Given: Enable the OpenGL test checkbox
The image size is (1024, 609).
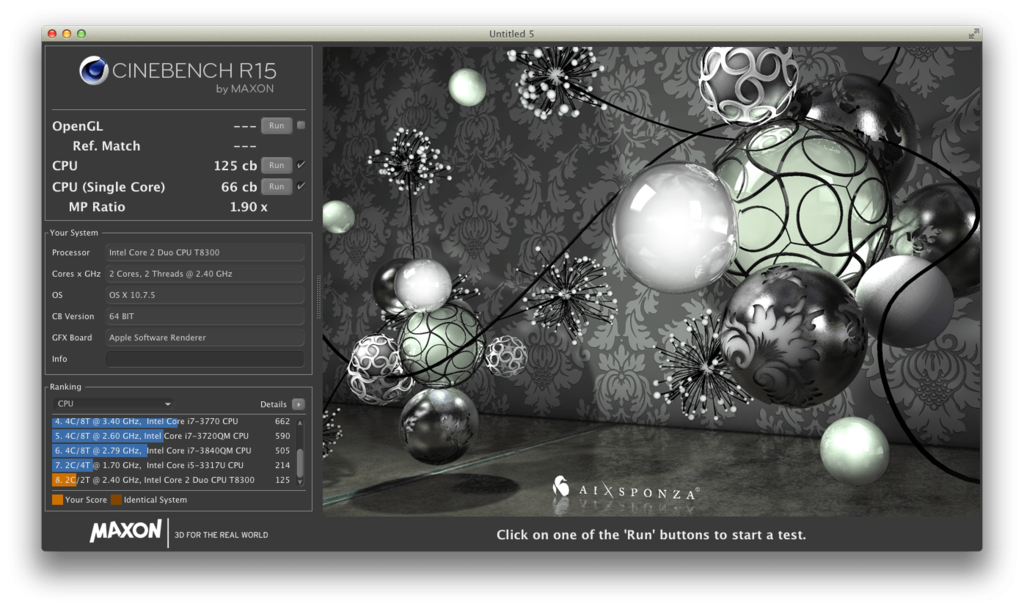Looking at the screenshot, I should [301, 125].
